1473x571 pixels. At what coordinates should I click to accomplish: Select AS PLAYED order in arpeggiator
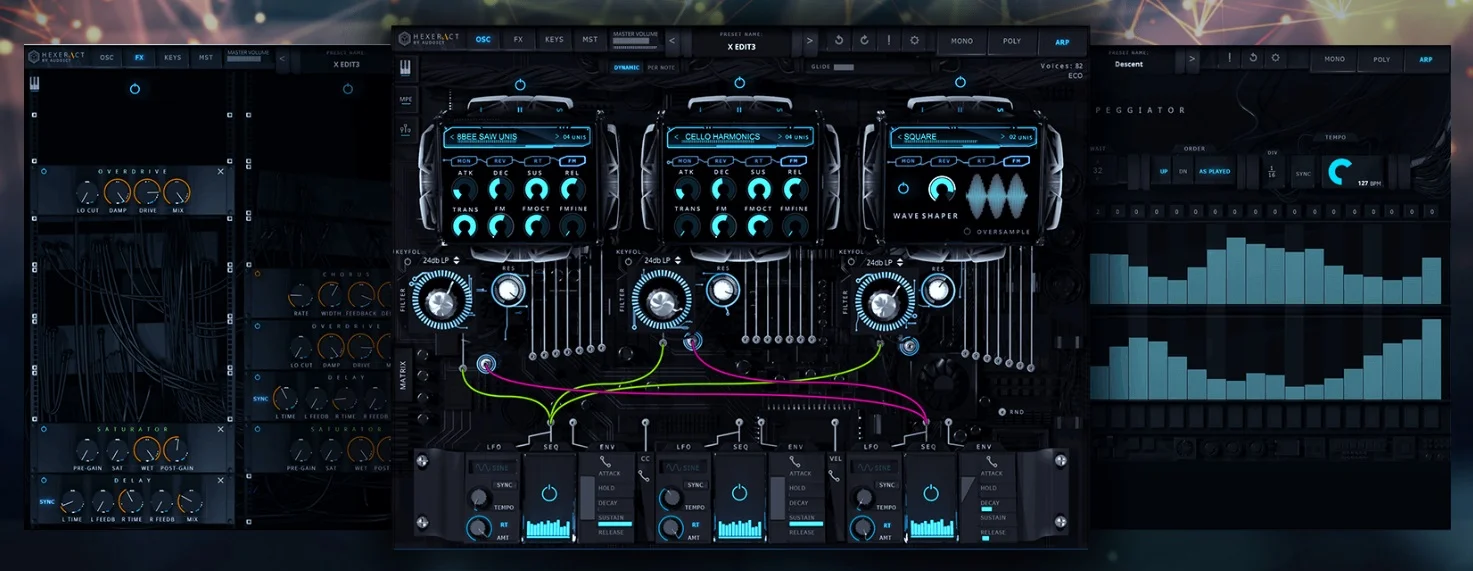click(x=1214, y=171)
